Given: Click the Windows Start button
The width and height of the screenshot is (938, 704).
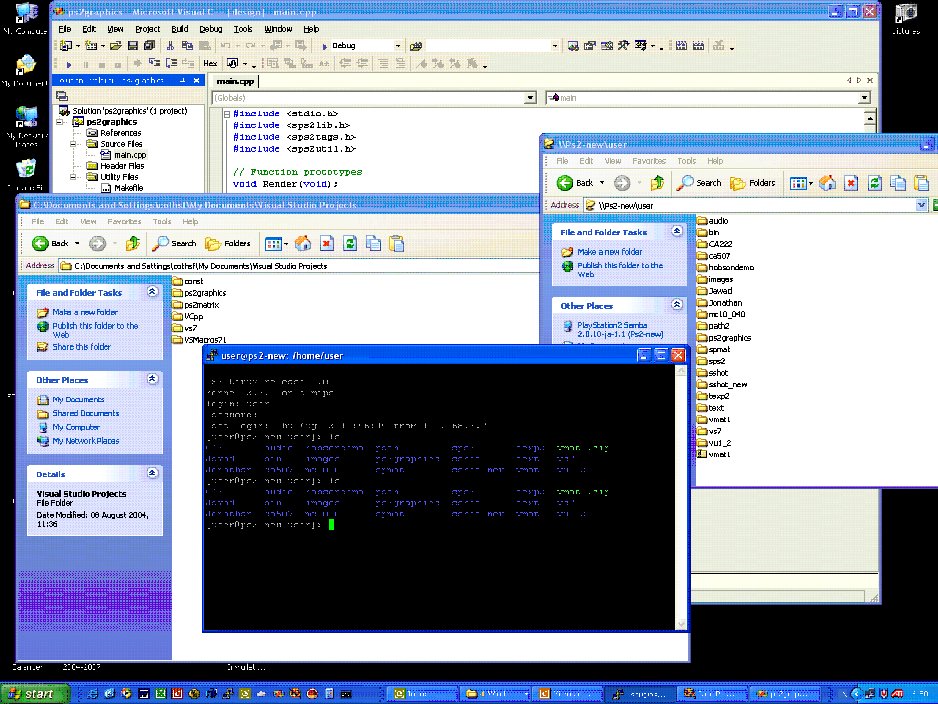Looking at the screenshot, I should point(34,694).
